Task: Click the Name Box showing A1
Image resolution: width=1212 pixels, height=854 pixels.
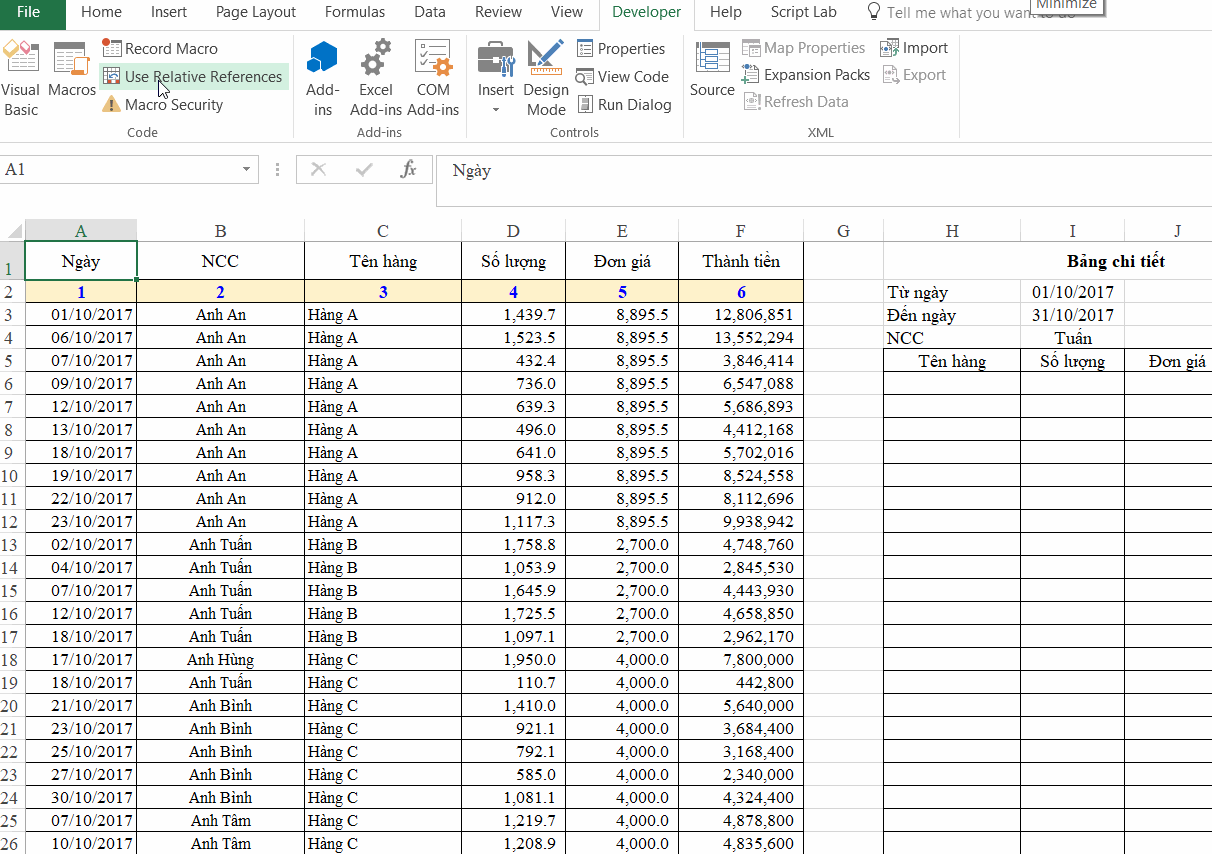Action: (x=120, y=170)
